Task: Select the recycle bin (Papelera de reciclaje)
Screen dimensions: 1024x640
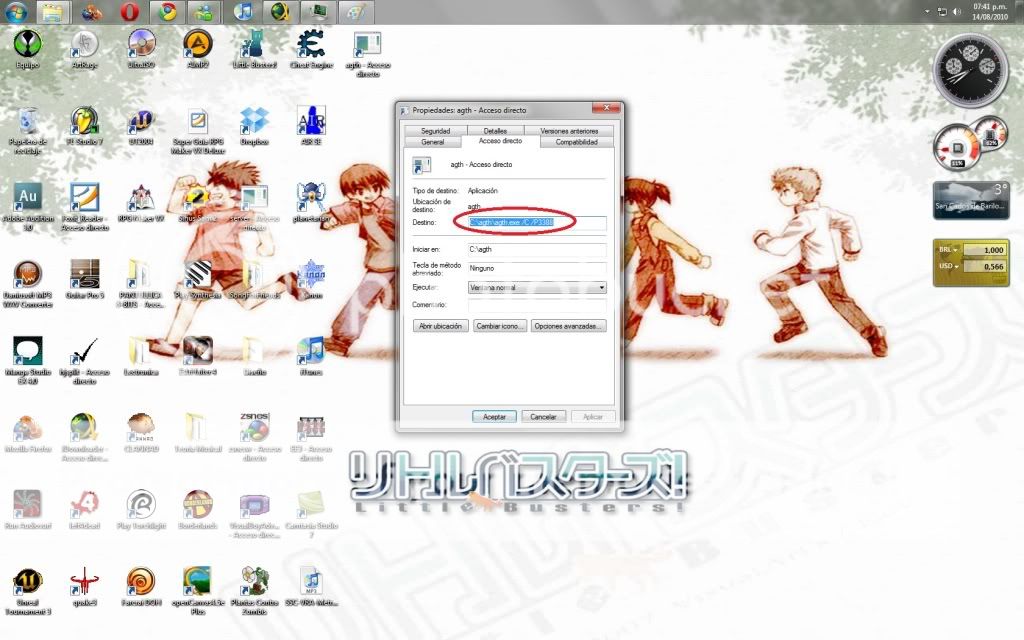Action: pos(27,131)
